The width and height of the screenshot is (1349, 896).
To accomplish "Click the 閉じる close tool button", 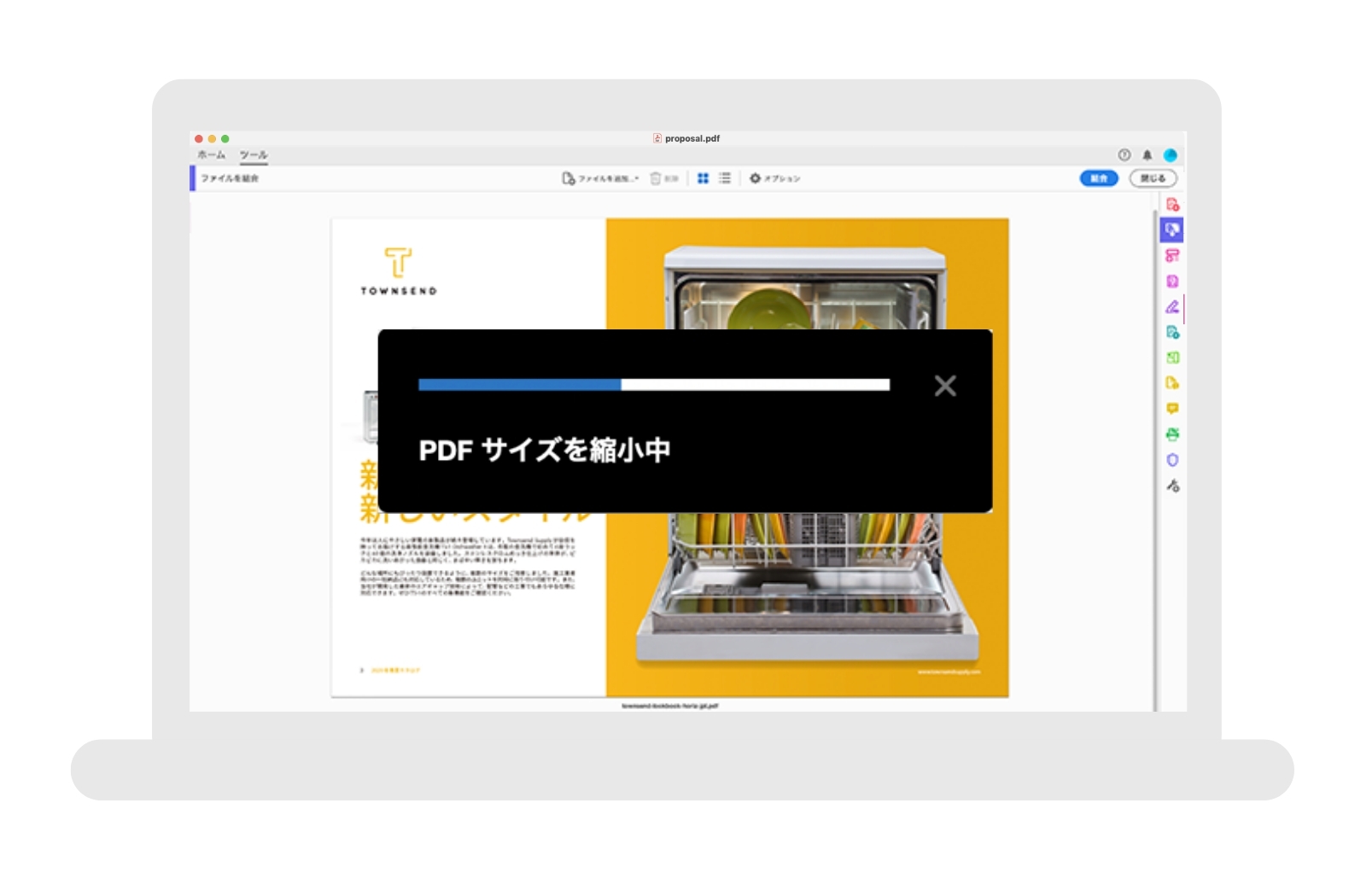I will 1153,178.
